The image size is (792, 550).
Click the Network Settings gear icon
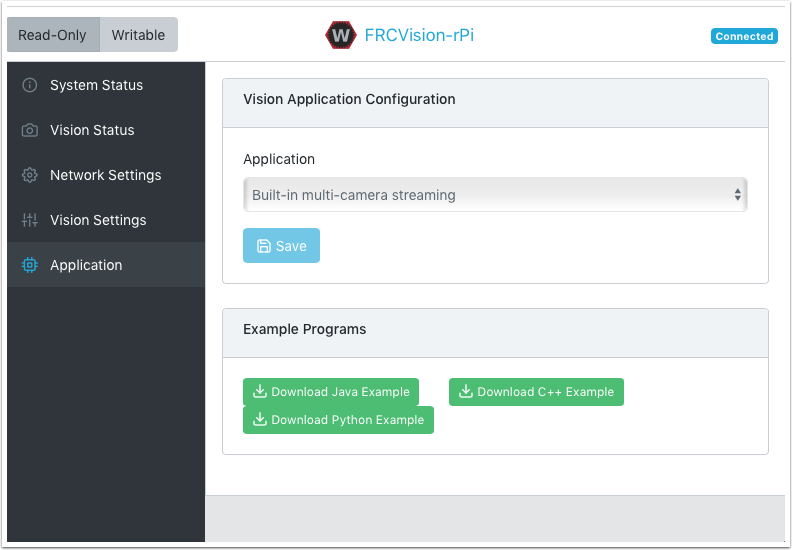click(x=30, y=175)
